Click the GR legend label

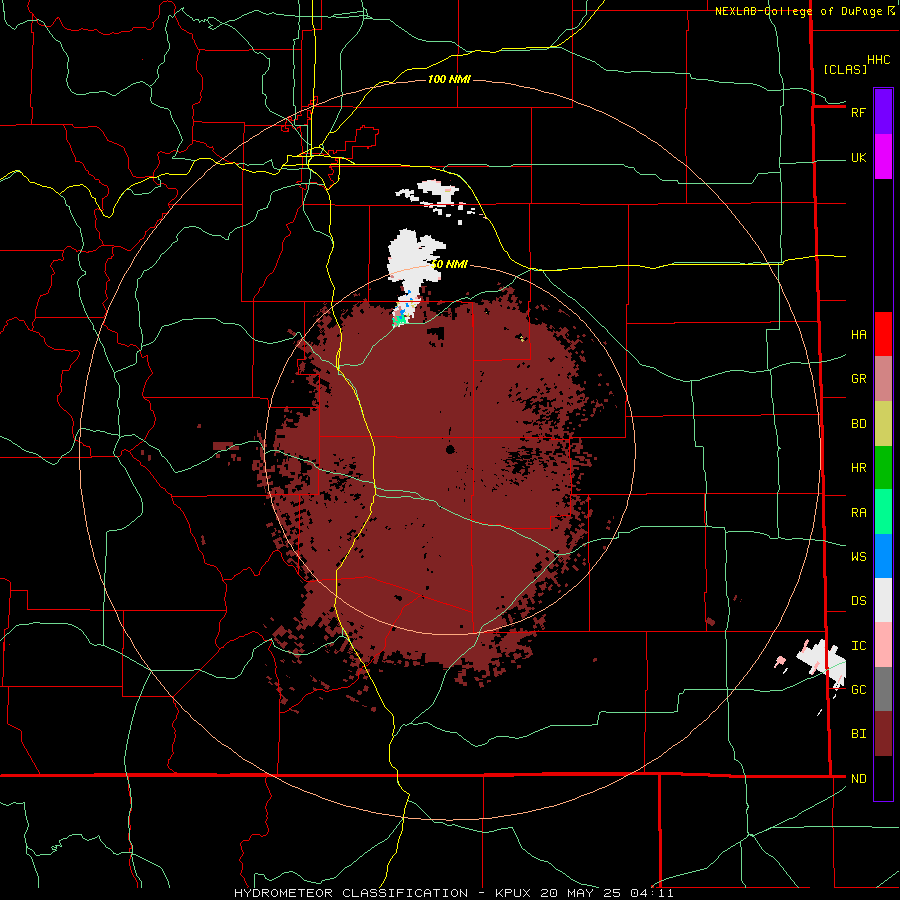click(x=858, y=379)
